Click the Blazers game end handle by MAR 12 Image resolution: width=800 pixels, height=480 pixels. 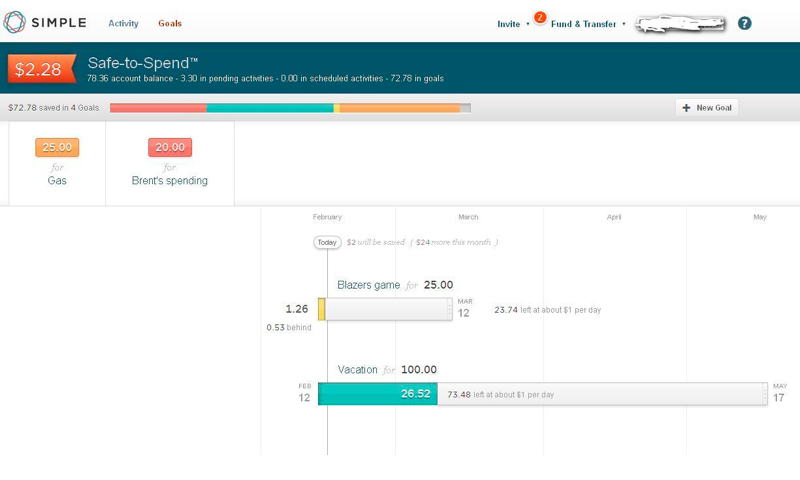(449, 309)
